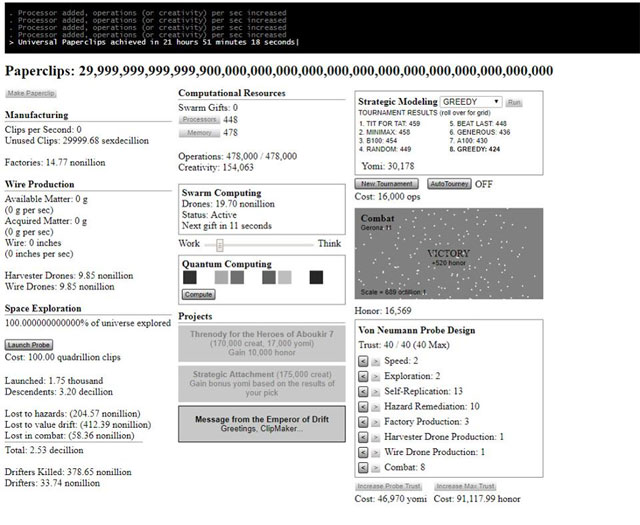The width and height of the screenshot is (640, 525).
Task: Increase Exploration with right arrow
Action: tap(376, 376)
